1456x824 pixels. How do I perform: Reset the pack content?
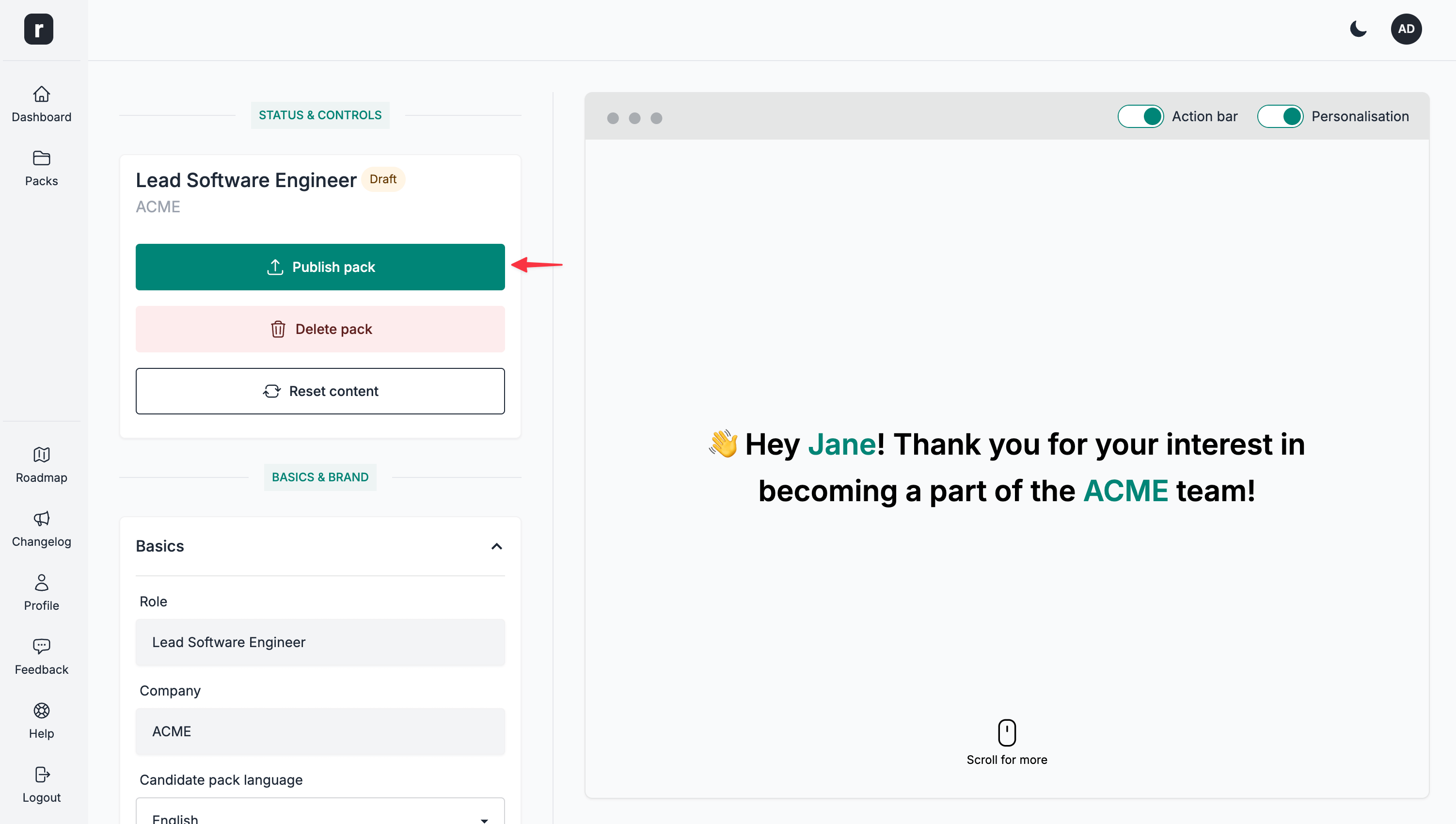[x=320, y=391]
